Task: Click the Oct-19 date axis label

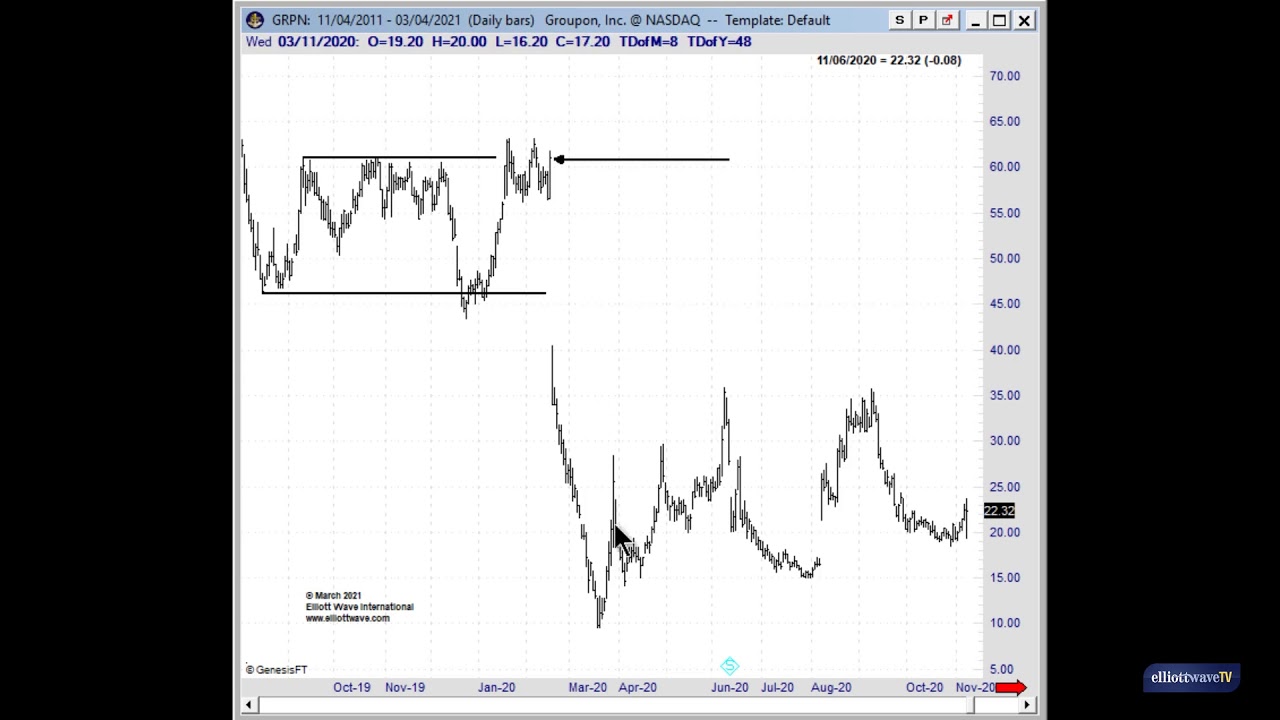Action: (352, 687)
